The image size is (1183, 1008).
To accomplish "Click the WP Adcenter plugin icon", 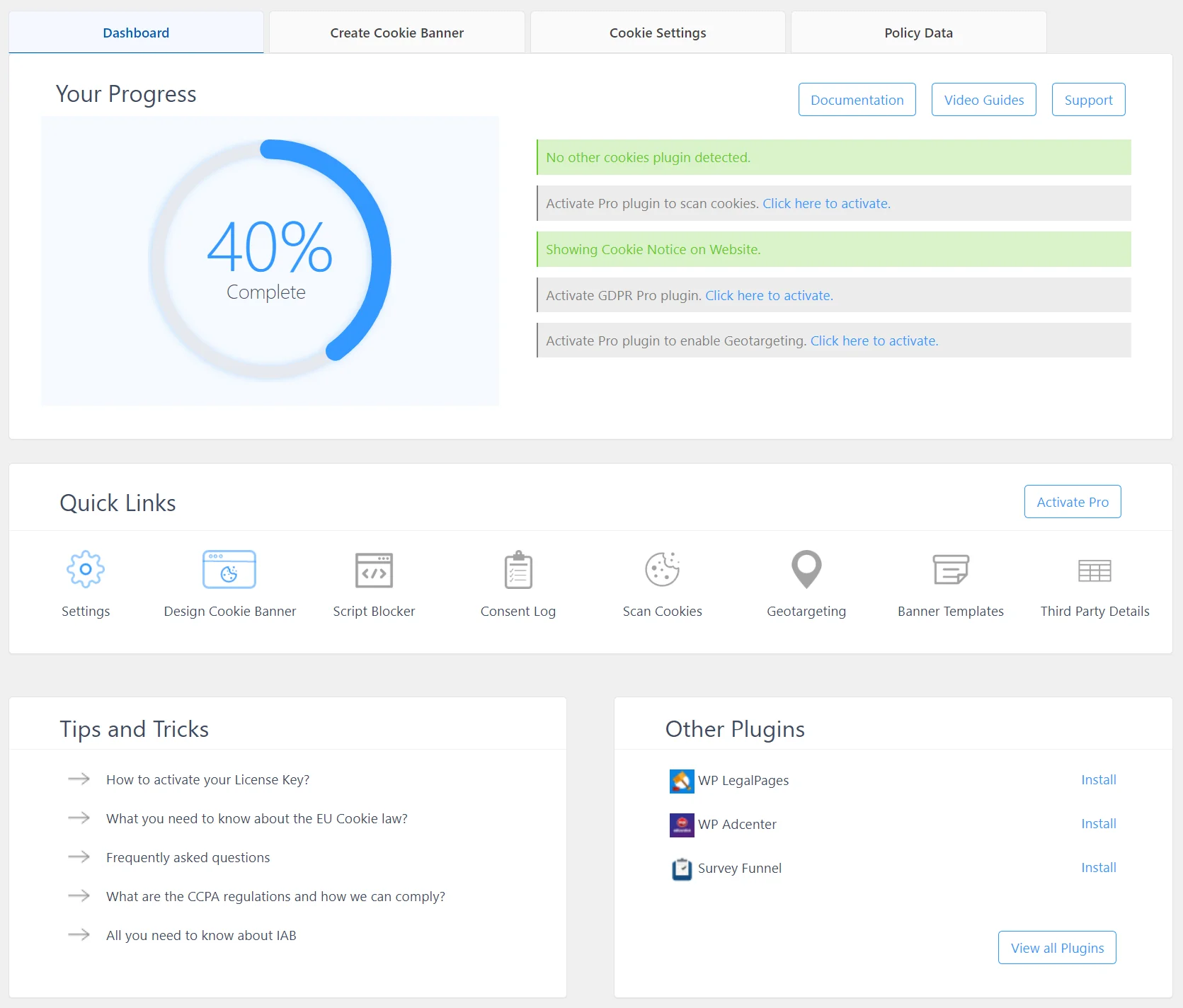I will [x=681, y=825].
